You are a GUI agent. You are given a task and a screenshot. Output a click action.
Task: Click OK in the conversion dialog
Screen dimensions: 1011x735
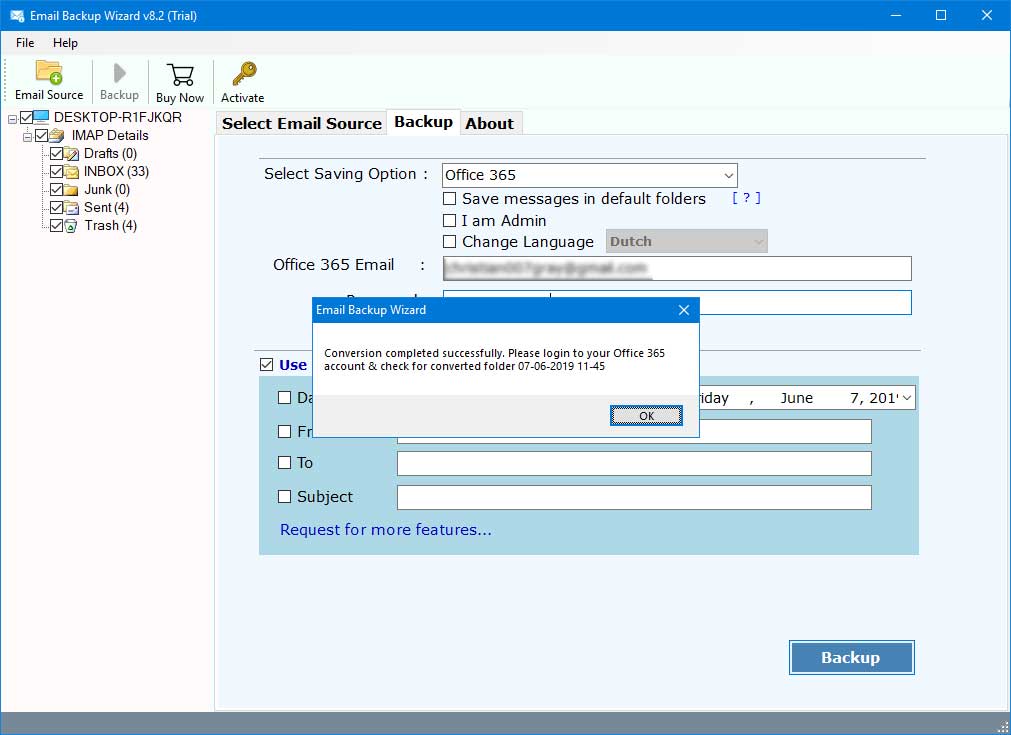(646, 416)
